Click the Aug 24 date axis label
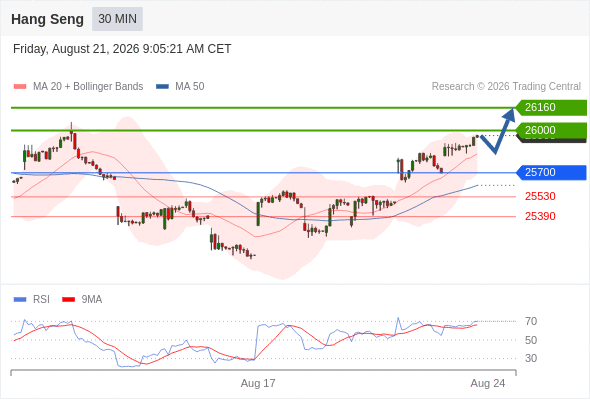Image resolution: width=590 pixels, height=400 pixels. pyautogui.click(x=488, y=383)
